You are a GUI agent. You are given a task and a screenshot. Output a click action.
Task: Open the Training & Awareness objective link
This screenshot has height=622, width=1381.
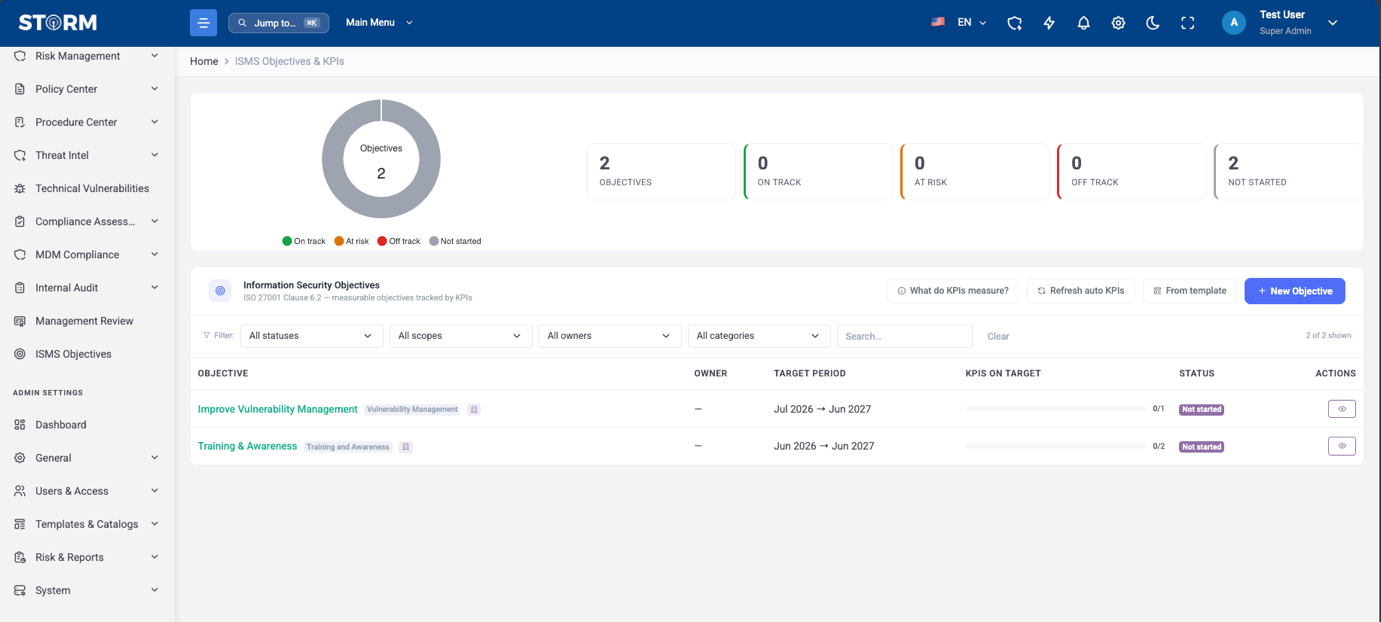coord(247,446)
